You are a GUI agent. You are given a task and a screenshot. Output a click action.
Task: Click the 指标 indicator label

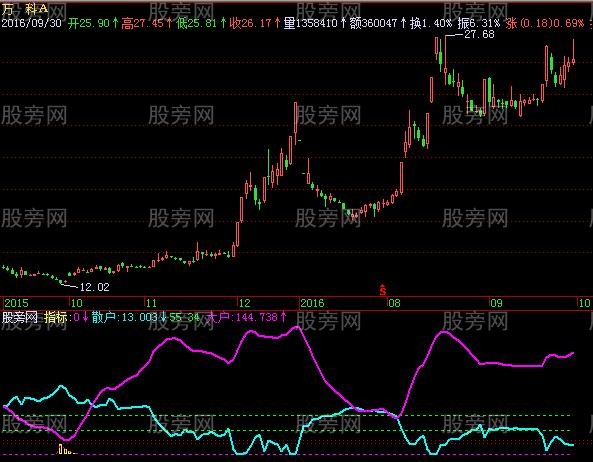[x=56, y=317]
